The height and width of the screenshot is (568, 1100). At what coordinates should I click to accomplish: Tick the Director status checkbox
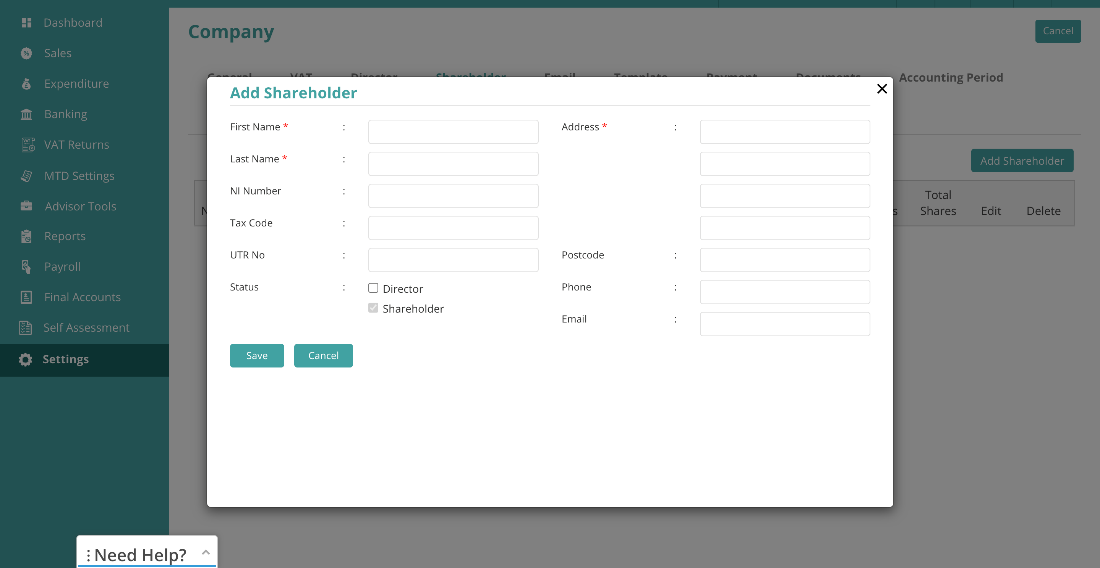coord(373,288)
